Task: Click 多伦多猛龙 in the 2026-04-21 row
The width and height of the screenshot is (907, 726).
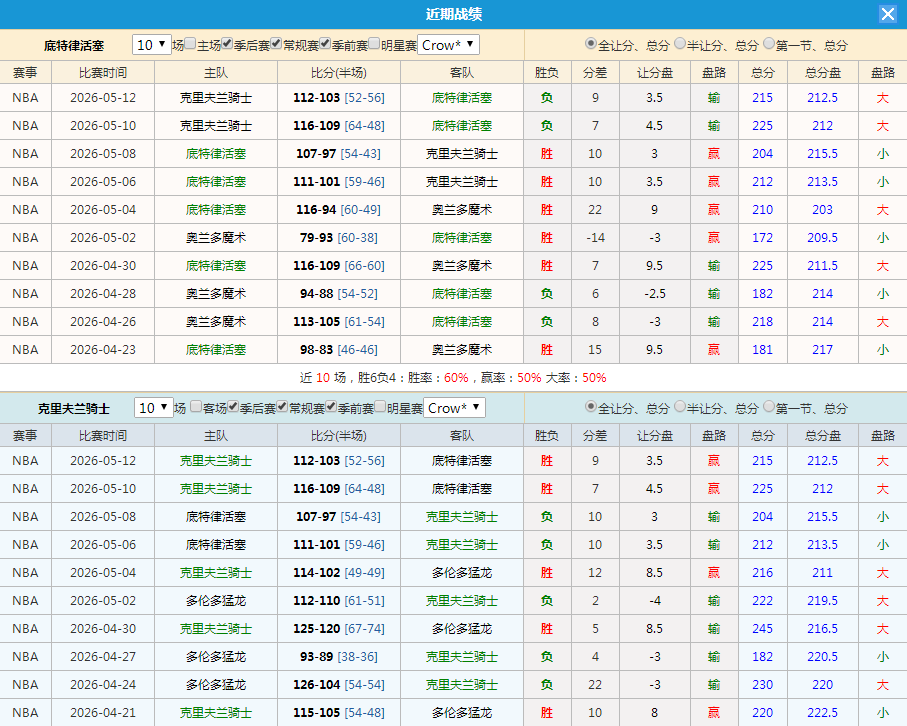Action: [462, 713]
